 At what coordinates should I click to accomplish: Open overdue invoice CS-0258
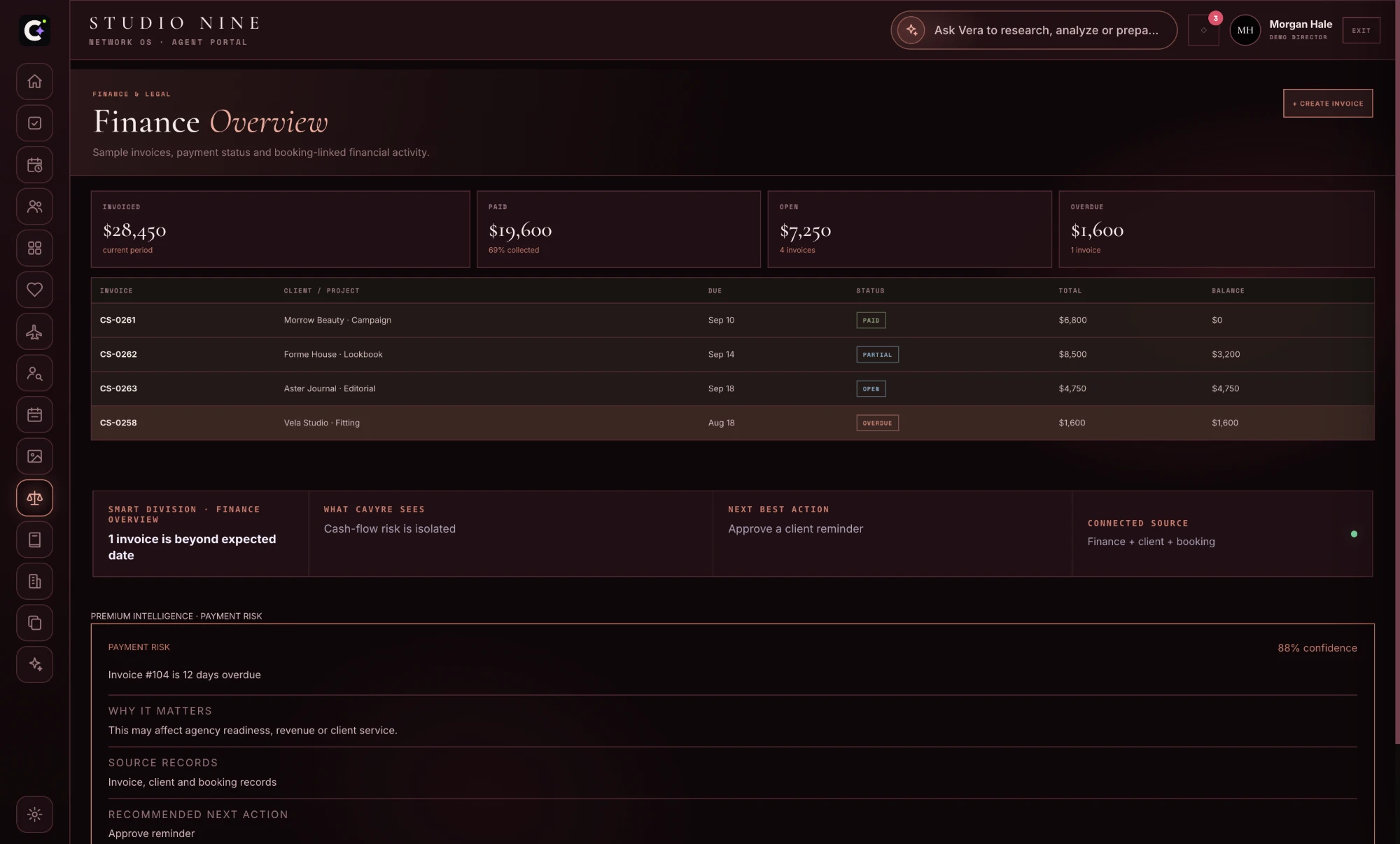(x=732, y=423)
